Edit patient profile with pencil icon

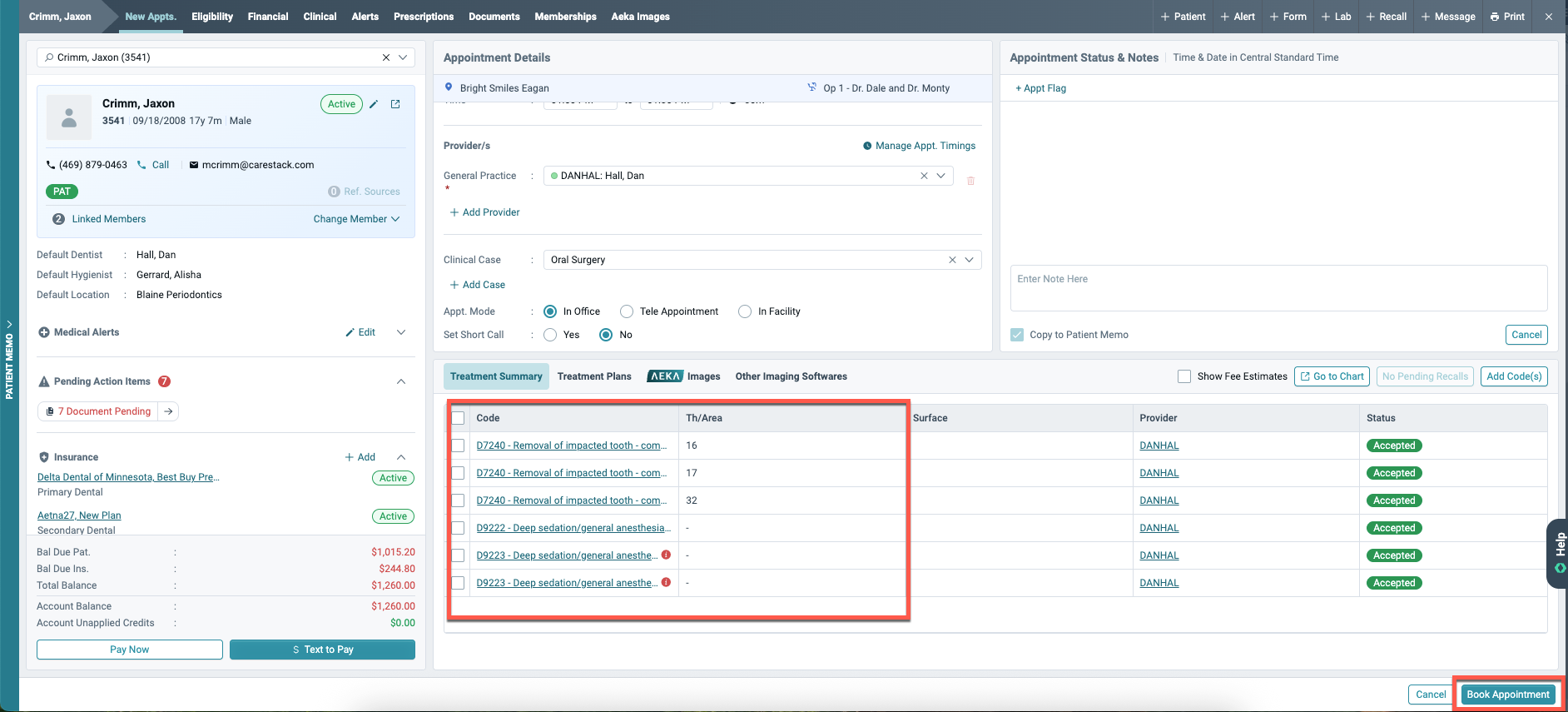(x=374, y=104)
